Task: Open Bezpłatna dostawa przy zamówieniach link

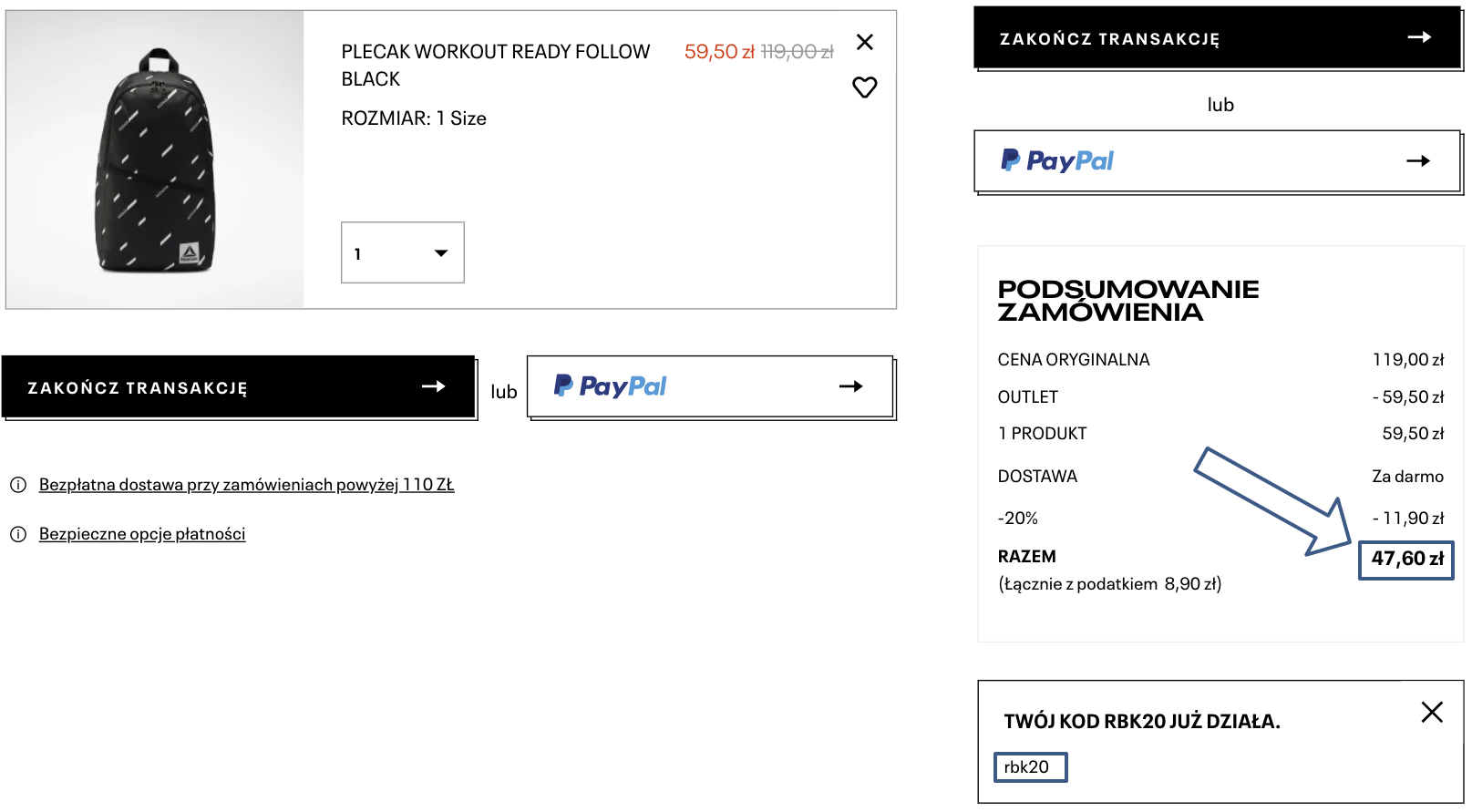Action: point(246,485)
